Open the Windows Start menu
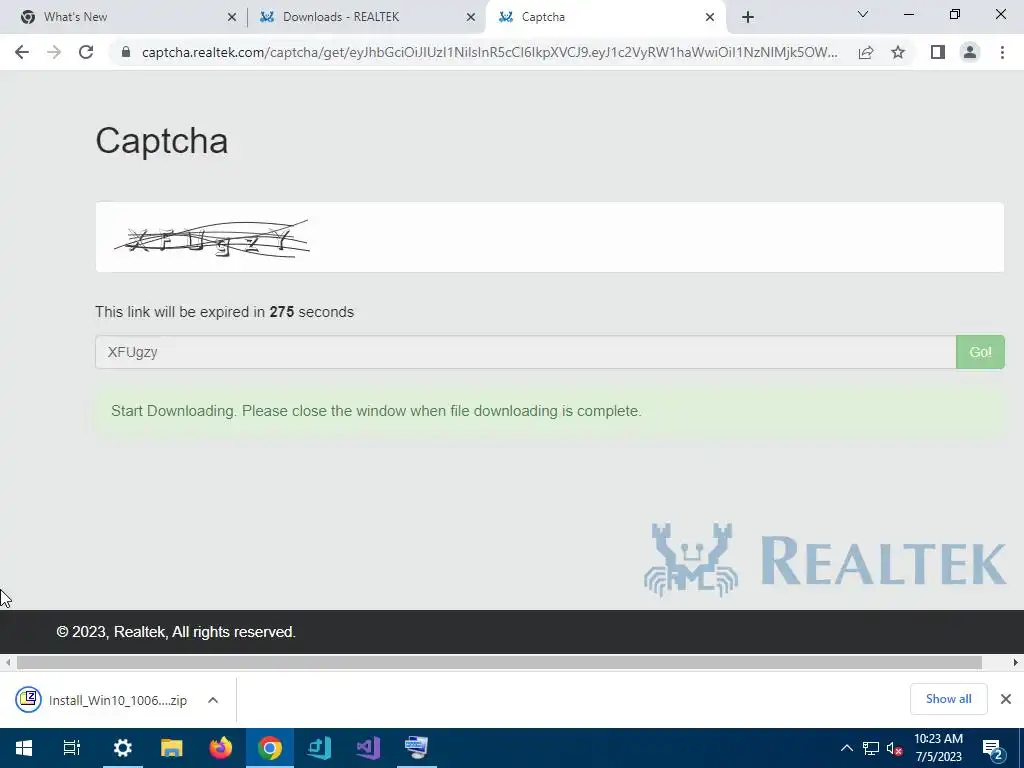The image size is (1024, 768). coord(24,747)
